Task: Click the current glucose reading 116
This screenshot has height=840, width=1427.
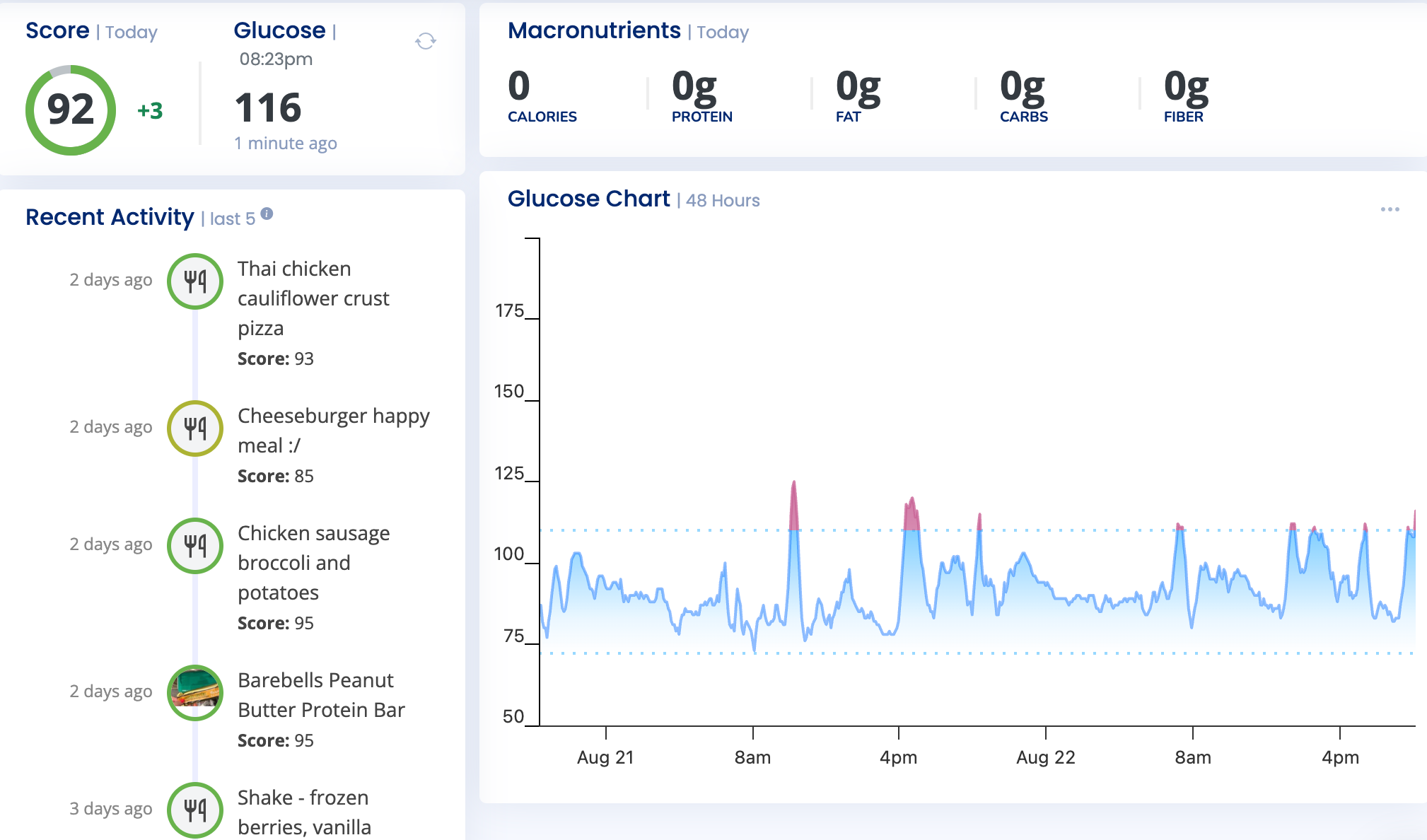Action: 268,108
